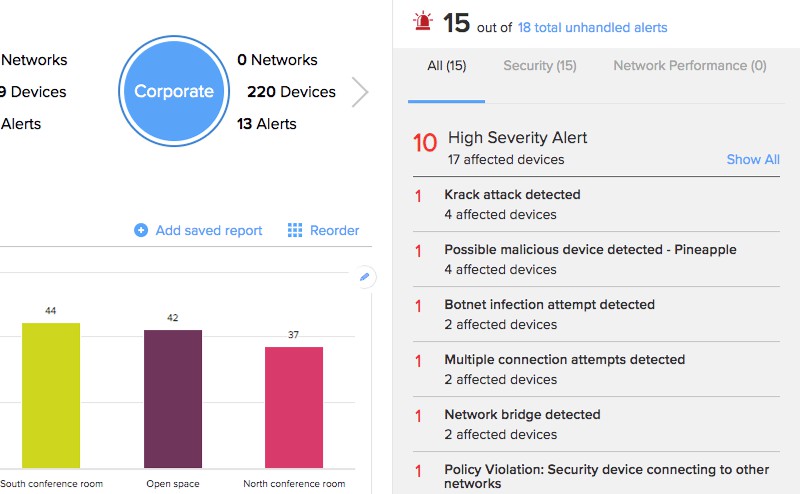
Task: Click the red alarm siren icon
Action: point(422,21)
